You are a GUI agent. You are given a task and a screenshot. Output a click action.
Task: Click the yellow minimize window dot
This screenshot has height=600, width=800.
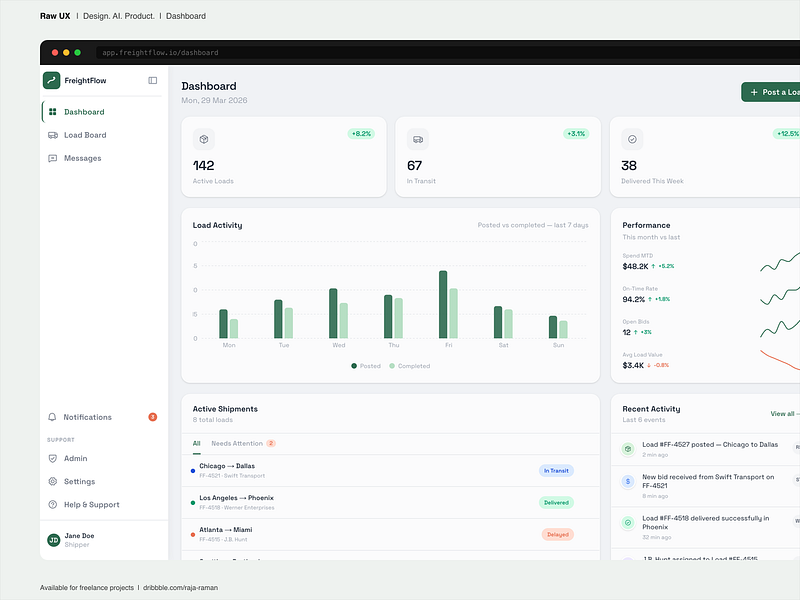(x=66, y=53)
